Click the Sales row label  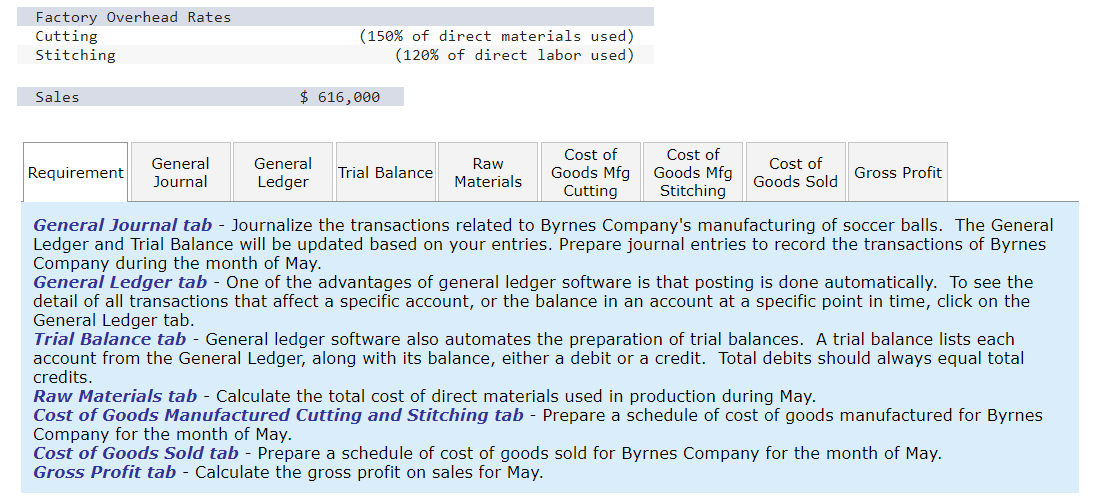pyautogui.click(x=58, y=97)
